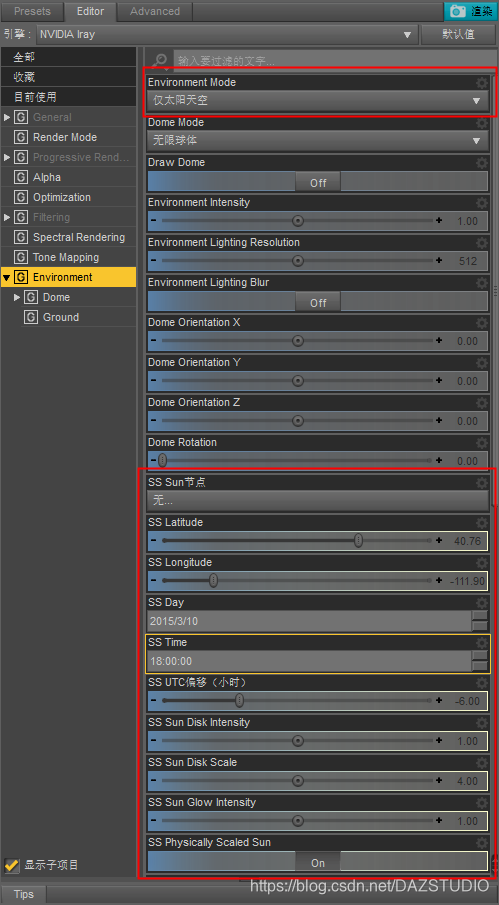Image resolution: width=499 pixels, height=905 pixels.
Task: Open gear icon for SS Sun Disk Scale
Action: click(482, 763)
